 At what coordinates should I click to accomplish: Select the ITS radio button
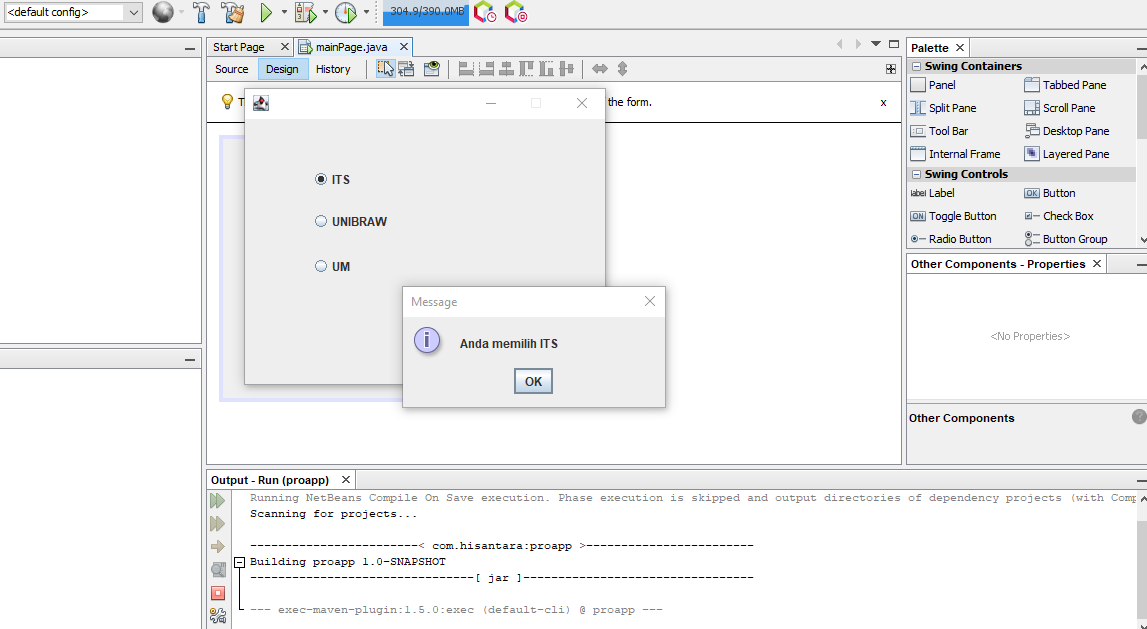click(321, 180)
